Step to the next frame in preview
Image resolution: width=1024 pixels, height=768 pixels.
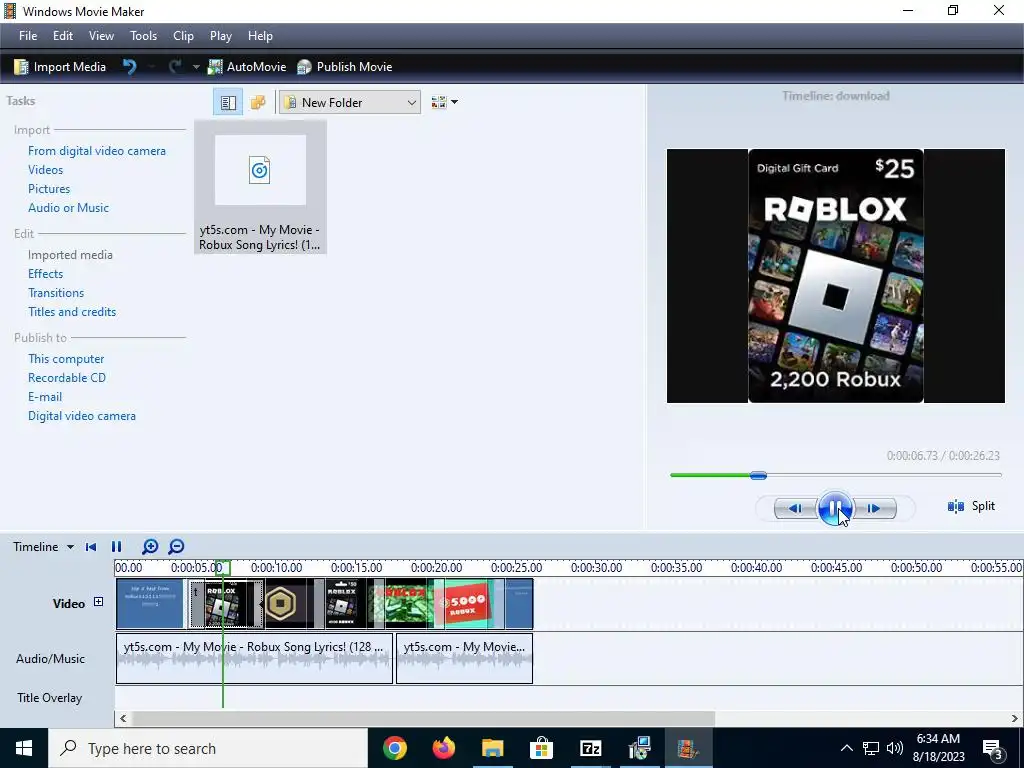coord(875,508)
